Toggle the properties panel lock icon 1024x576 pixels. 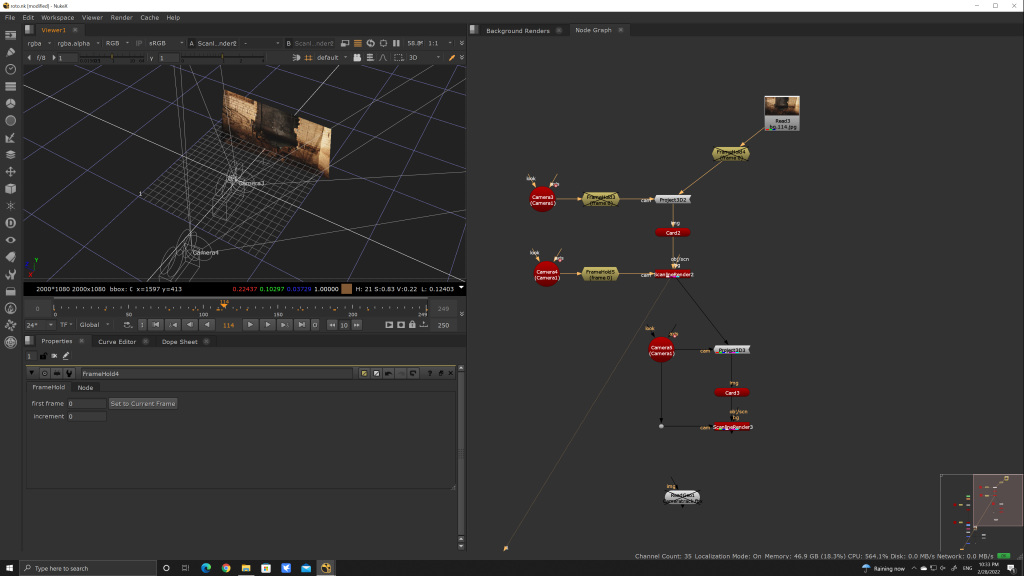click(x=41, y=356)
